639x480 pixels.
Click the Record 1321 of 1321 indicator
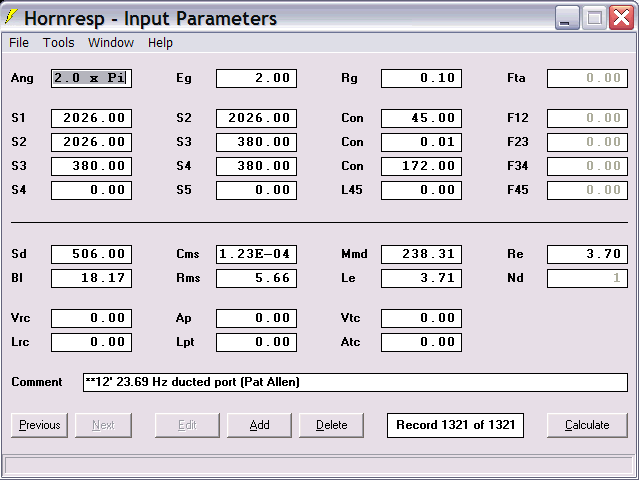coord(455,425)
